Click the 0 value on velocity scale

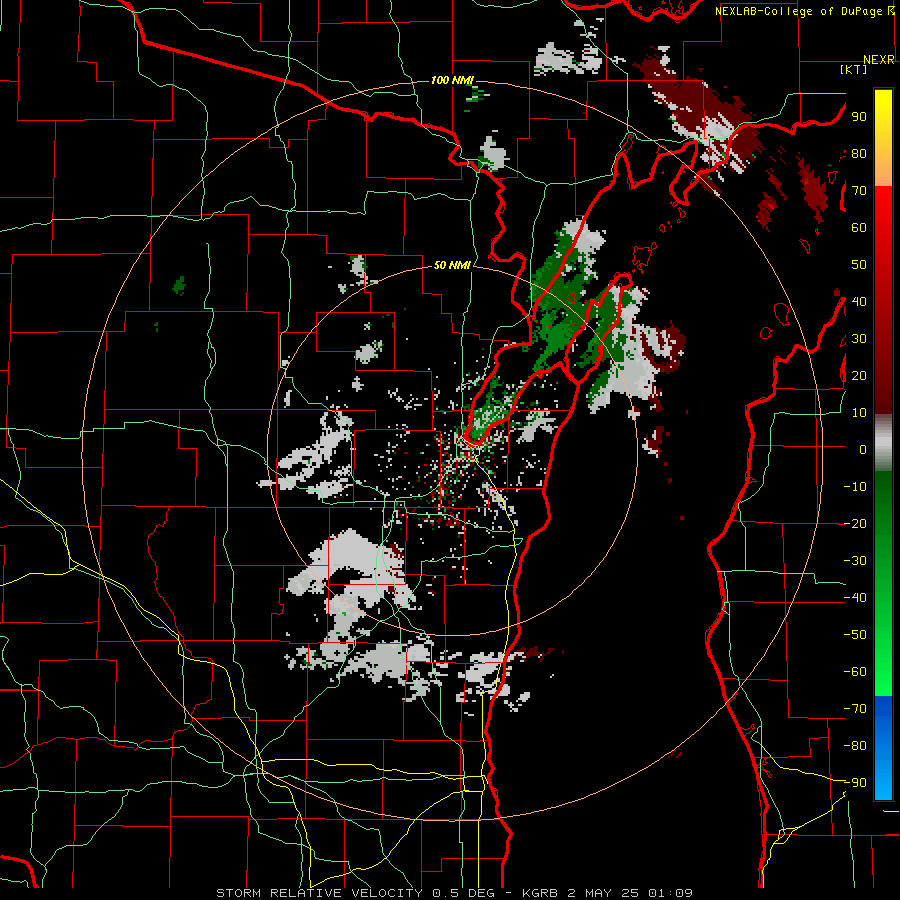coord(863,449)
